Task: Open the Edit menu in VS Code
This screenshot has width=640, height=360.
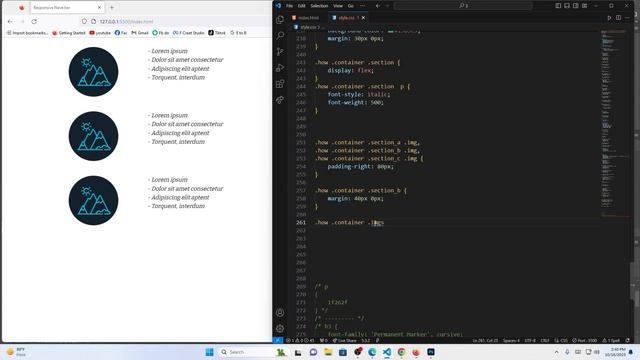Action: point(302,6)
